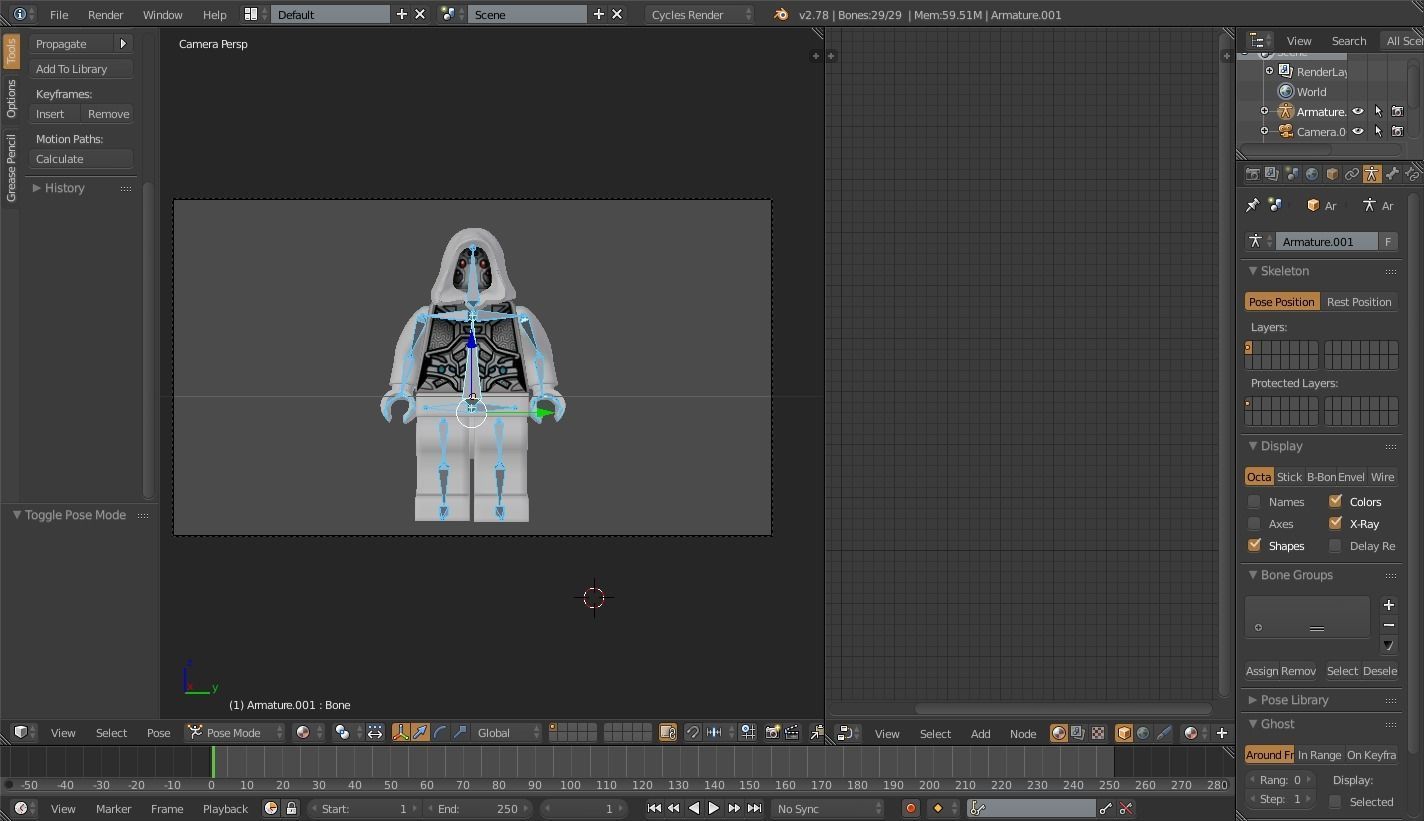1424x821 pixels.
Task: Open the Render Layers properties tab
Action: (1272, 174)
